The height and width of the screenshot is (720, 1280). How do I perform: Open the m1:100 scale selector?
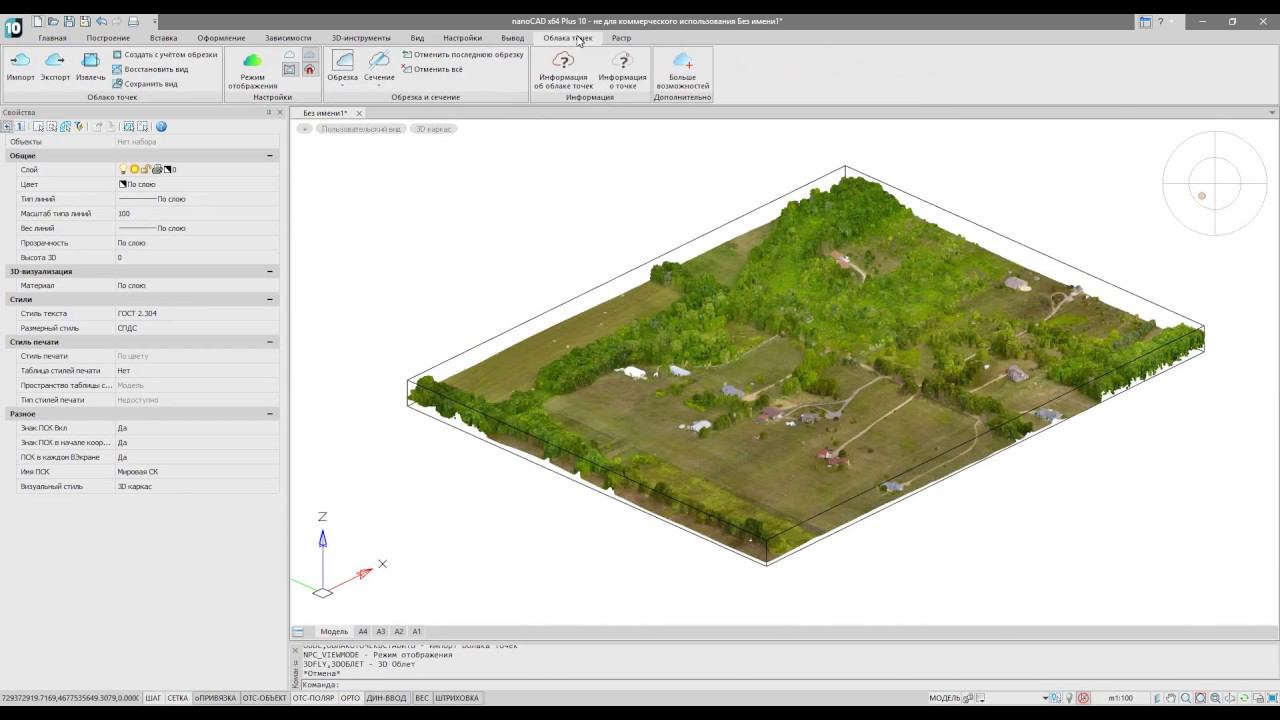1120,698
